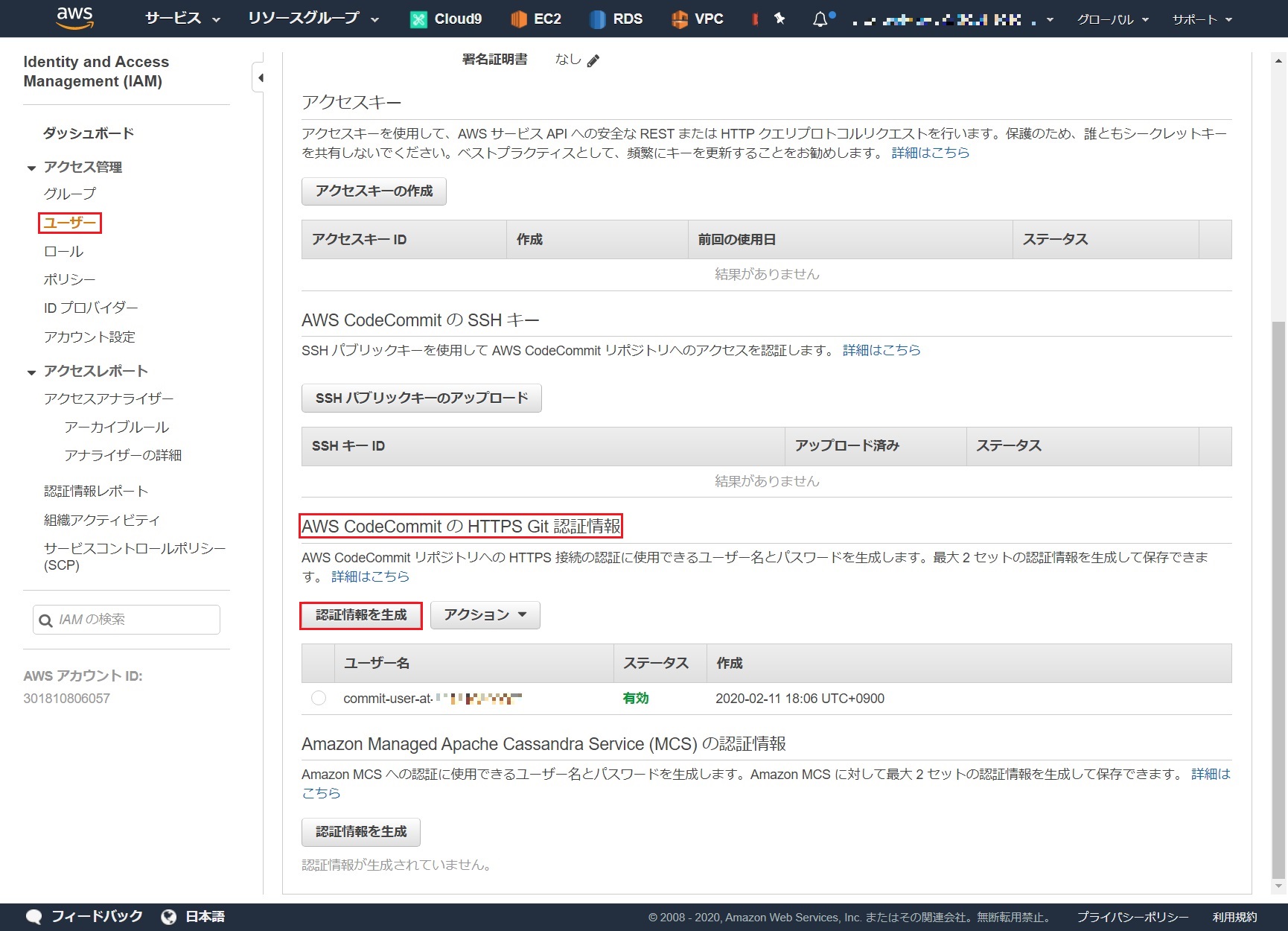
Task: Open the notifications bell
Action: pyautogui.click(x=820, y=19)
